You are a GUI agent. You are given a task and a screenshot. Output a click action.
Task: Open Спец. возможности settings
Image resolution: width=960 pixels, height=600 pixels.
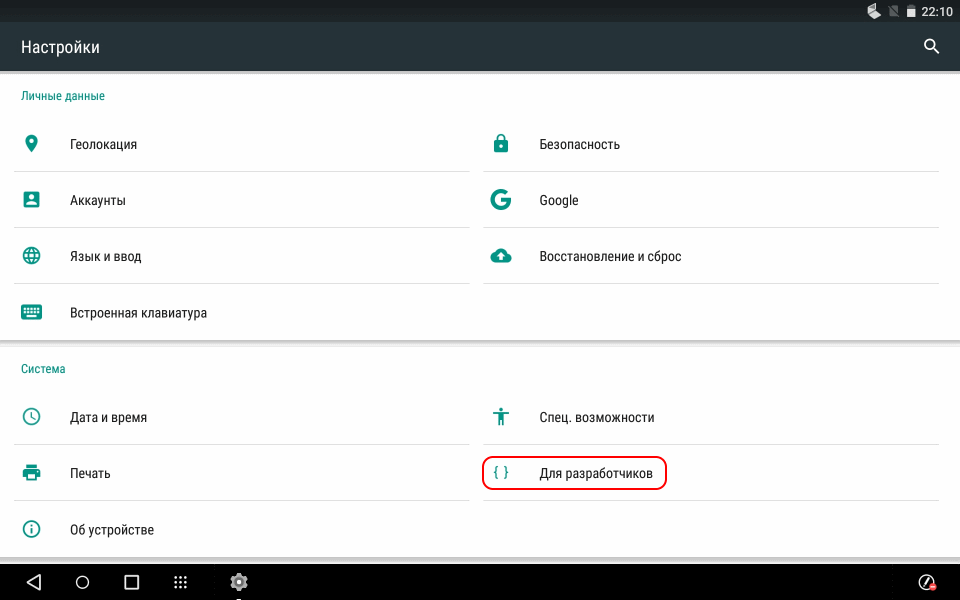pyautogui.click(x=596, y=417)
